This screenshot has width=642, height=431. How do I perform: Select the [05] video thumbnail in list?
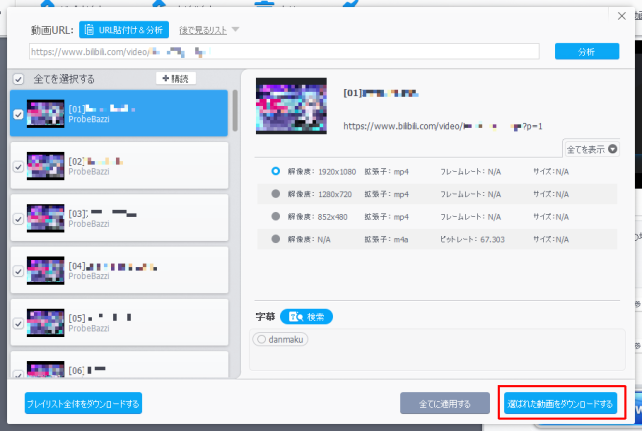pos(45,323)
